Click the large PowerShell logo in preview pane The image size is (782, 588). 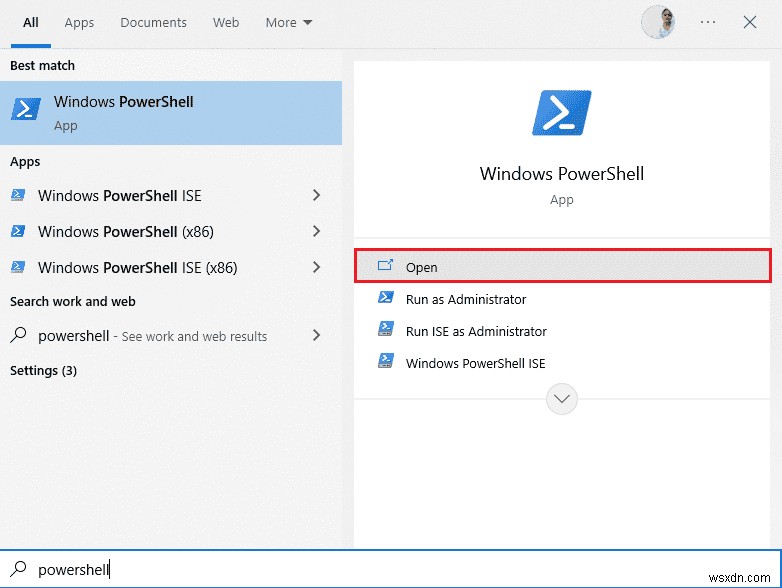(x=562, y=113)
